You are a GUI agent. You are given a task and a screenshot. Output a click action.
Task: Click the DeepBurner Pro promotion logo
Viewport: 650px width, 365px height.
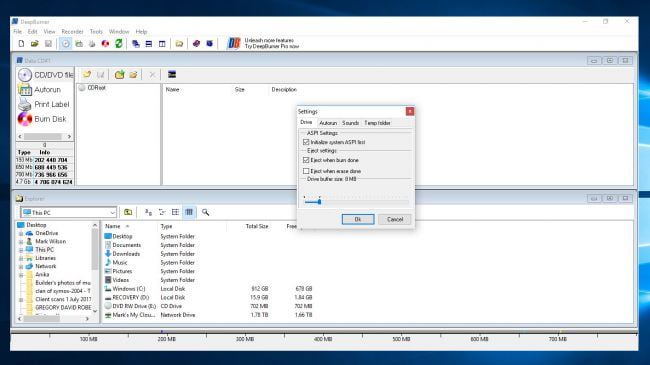234,43
